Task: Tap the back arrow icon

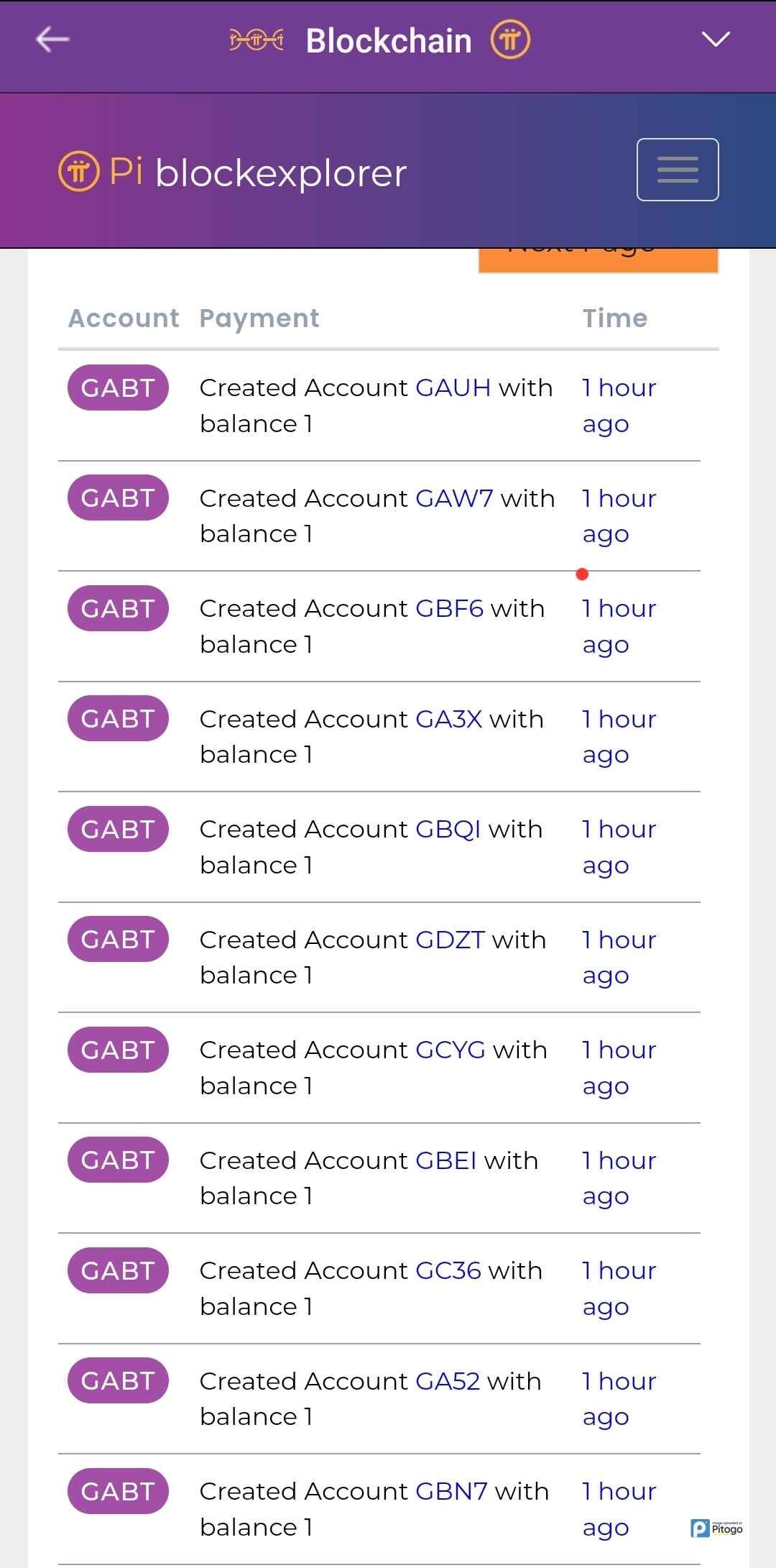Action: [x=52, y=40]
